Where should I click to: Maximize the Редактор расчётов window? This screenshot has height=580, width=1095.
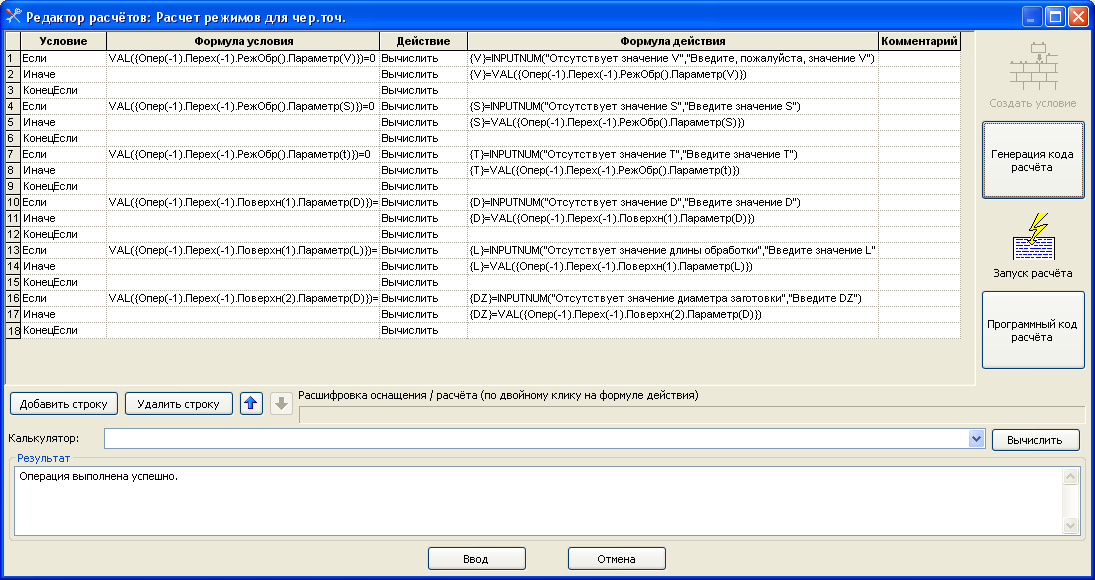click(x=1055, y=16)
